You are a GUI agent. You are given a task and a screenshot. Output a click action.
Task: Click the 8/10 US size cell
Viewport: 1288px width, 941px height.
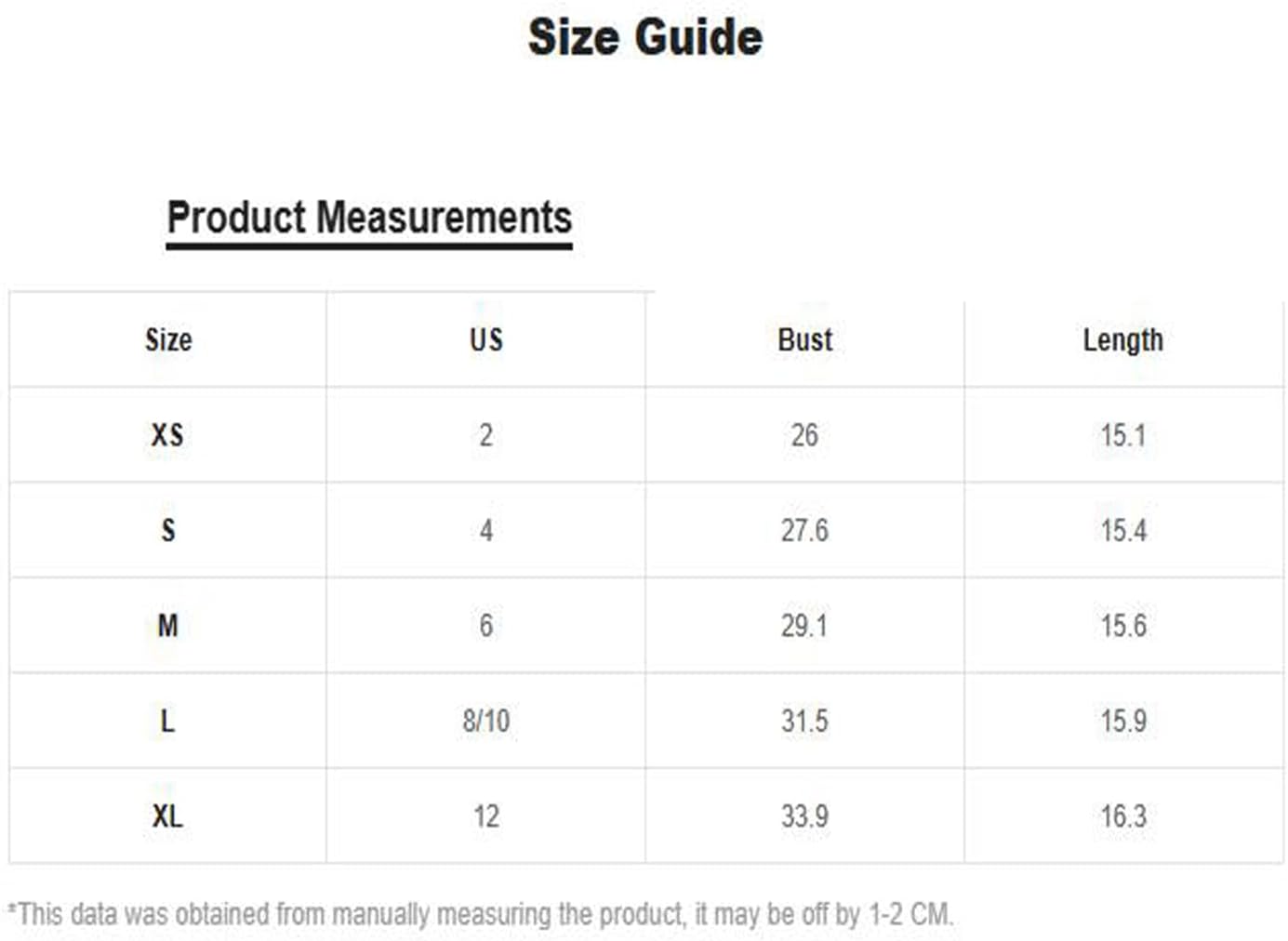486,721
